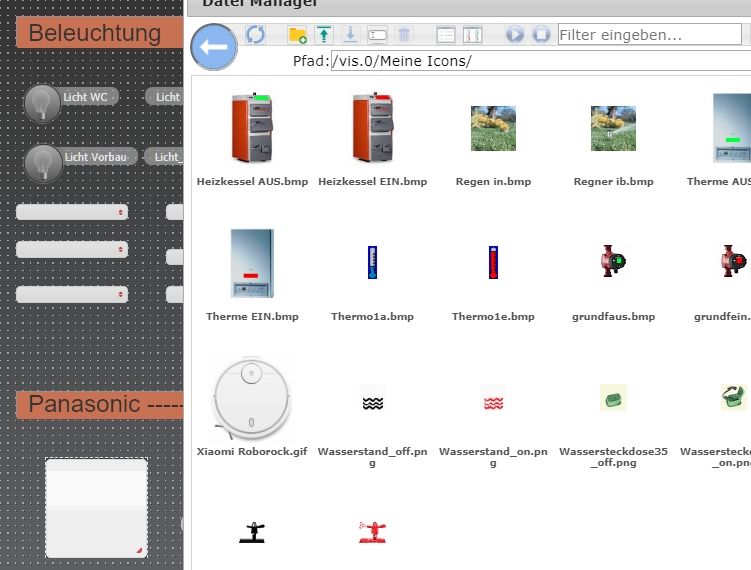This screenshot has width=751, height=570.
Task: Go back with the blue arrow button
Action: (x=214, y=47)
